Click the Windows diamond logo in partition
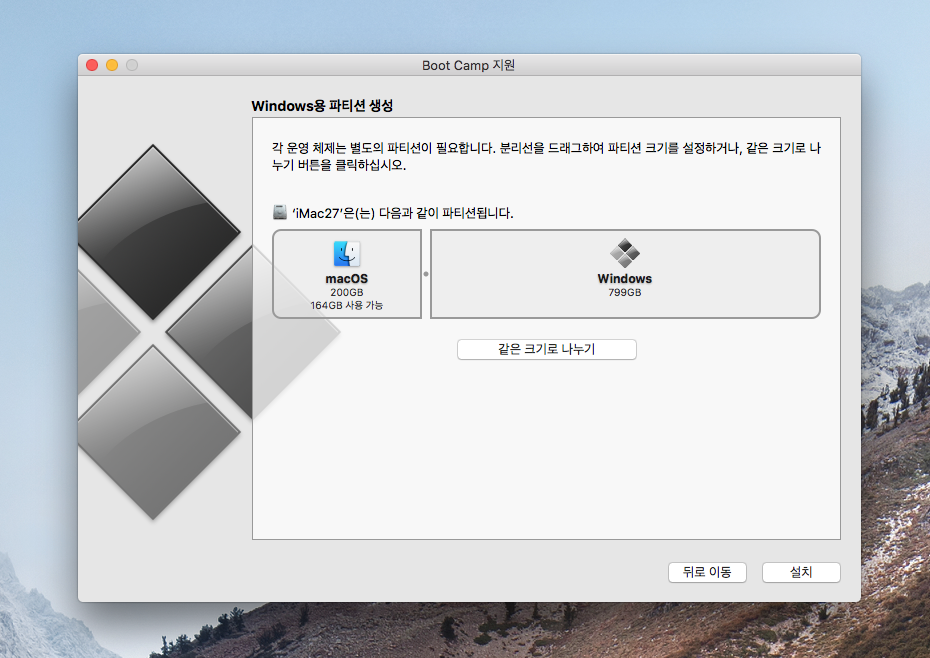 [625, 253]
